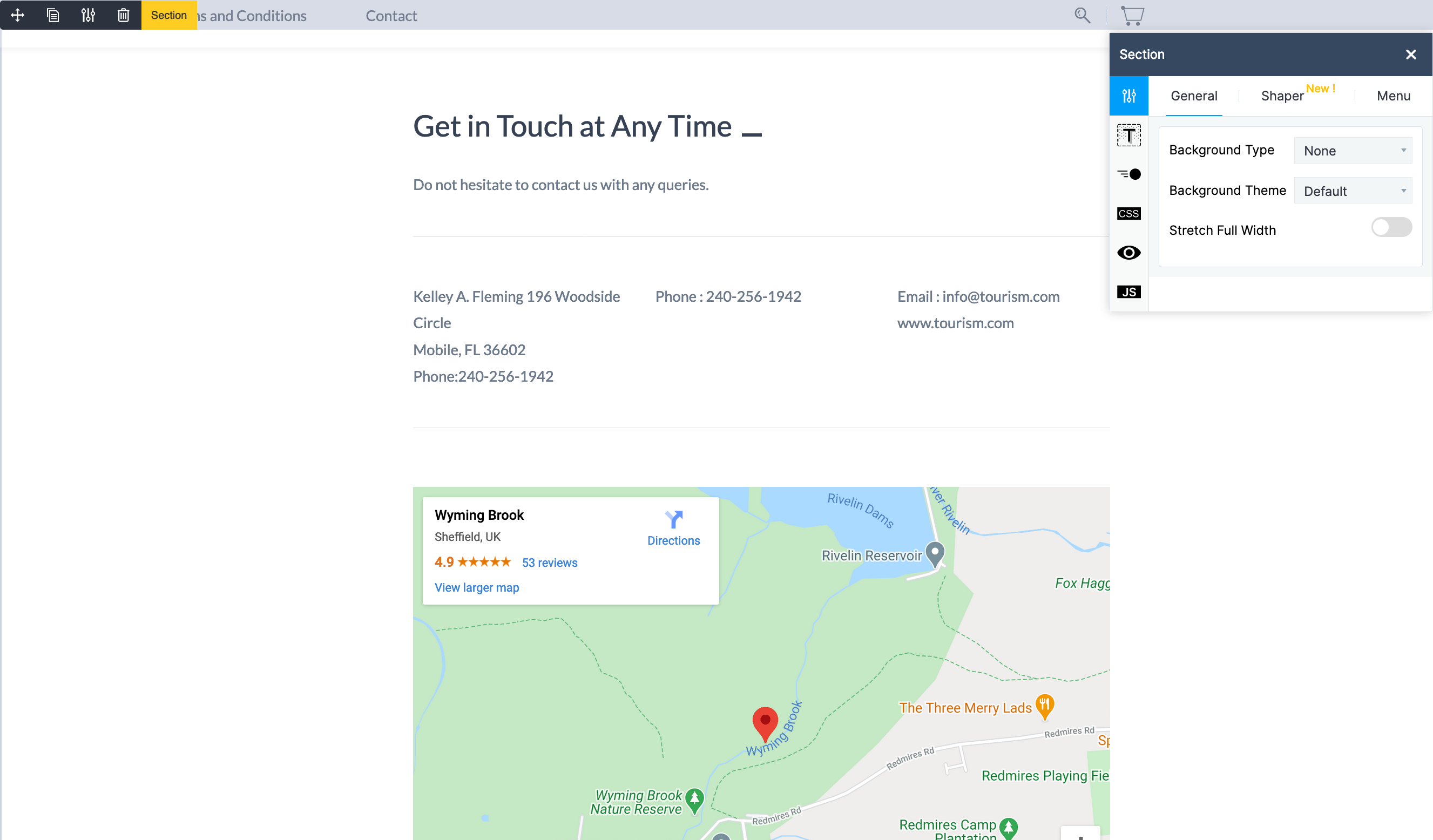1433x840 pixels.
Task: Select the General tab
Action: [x=1194, y=96]
